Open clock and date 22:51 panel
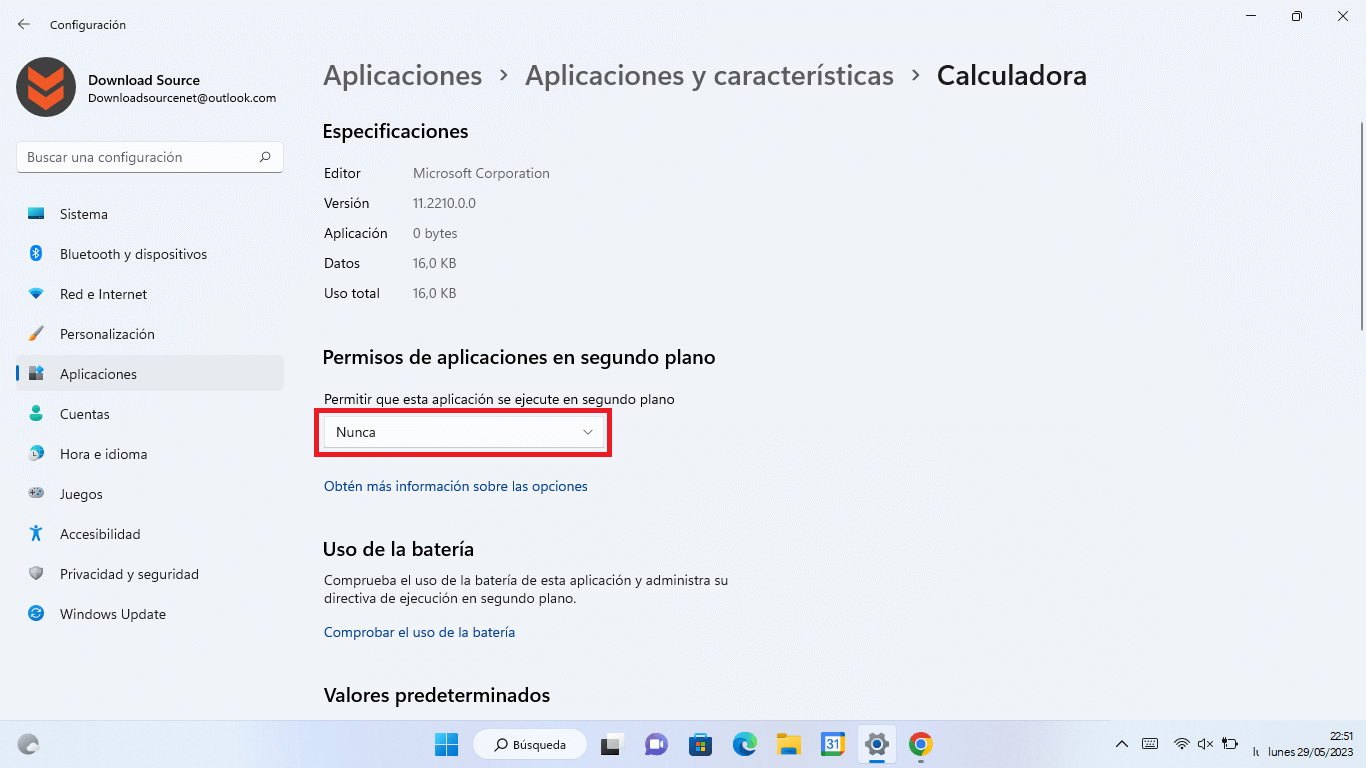Image resolution: width=1366 pixels, height=768 pixels. point(1311,743)
